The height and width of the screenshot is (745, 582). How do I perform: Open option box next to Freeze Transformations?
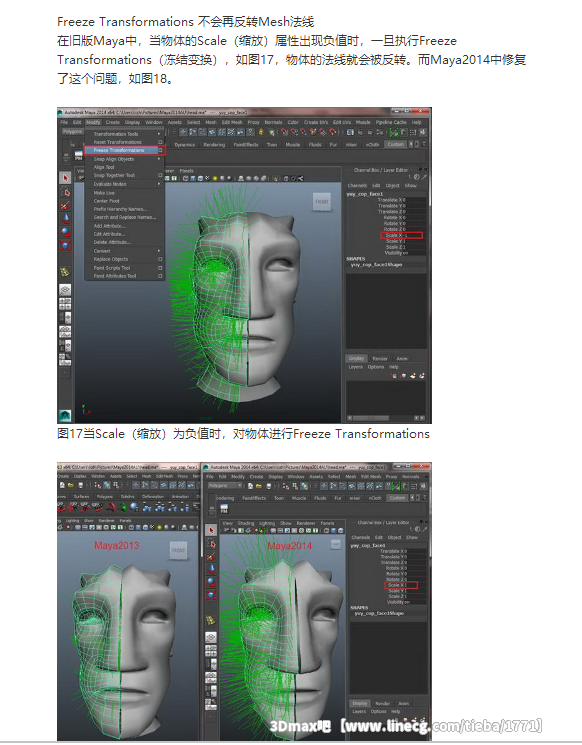[x=161, y=150]
